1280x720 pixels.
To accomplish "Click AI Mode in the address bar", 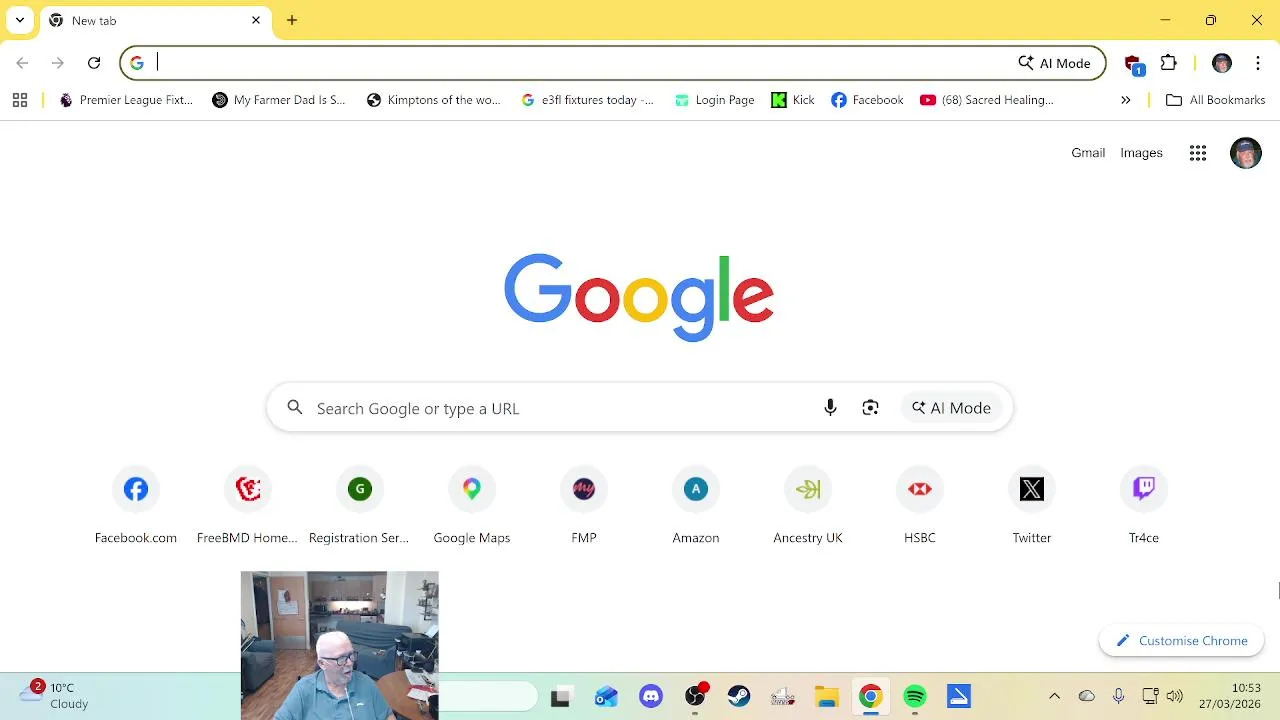I will 1054,63.
